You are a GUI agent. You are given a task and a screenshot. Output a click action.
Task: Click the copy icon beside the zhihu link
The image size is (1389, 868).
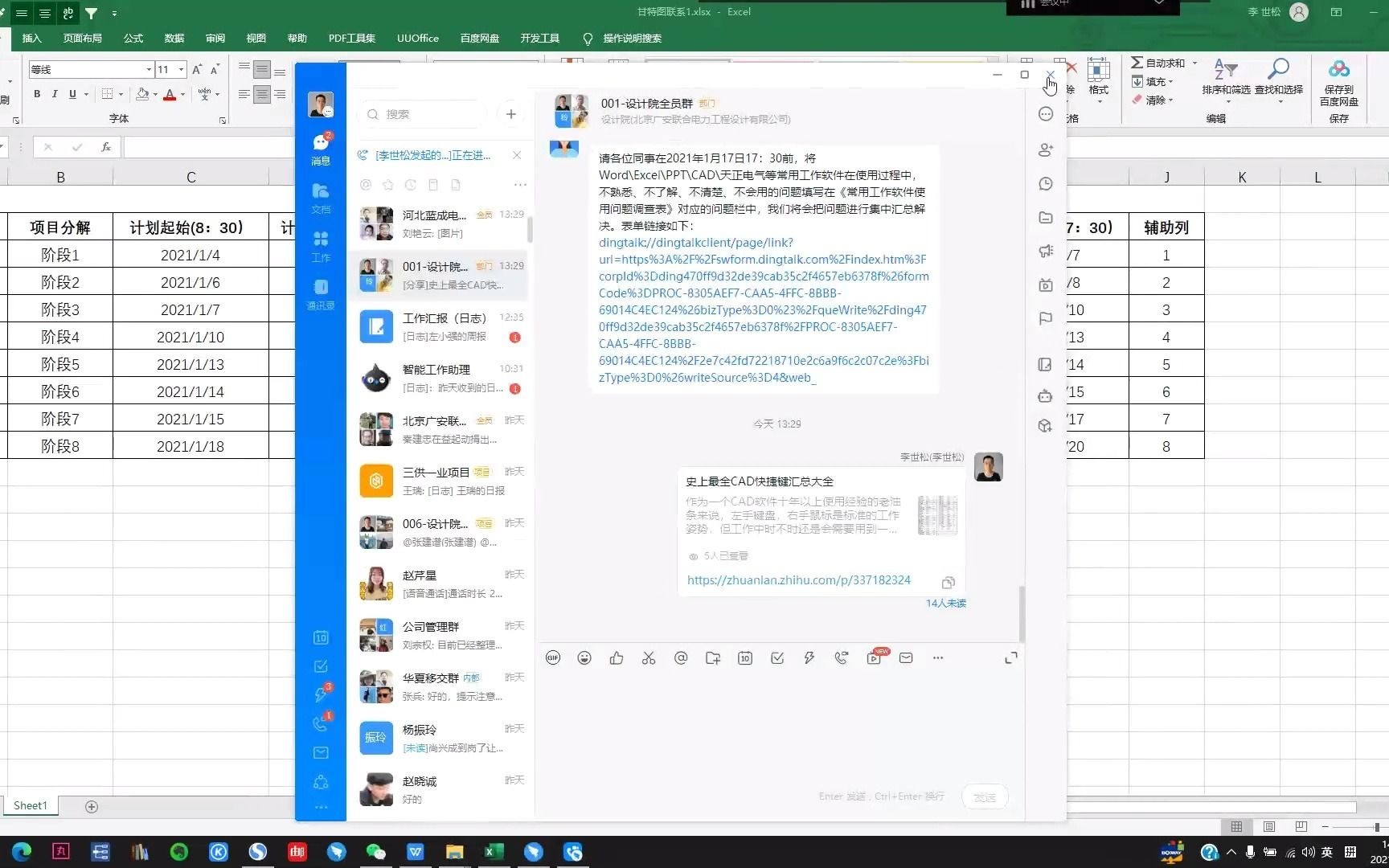(949, 582)
